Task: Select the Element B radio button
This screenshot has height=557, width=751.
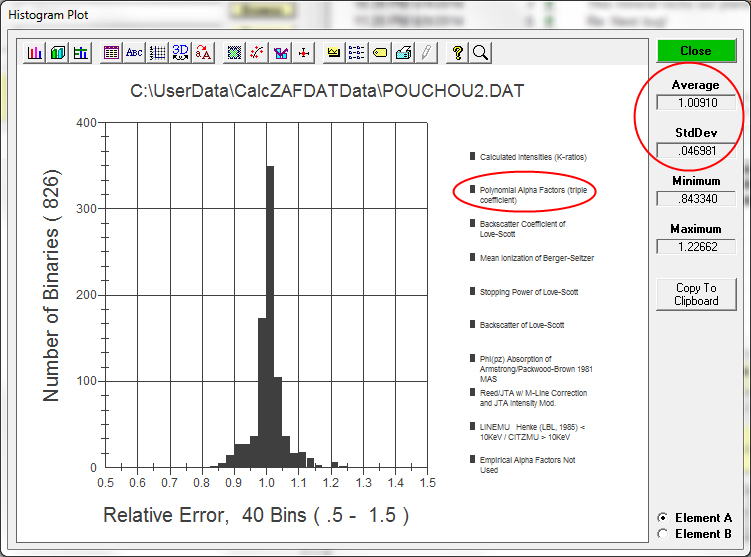Action: pos(662,534)
